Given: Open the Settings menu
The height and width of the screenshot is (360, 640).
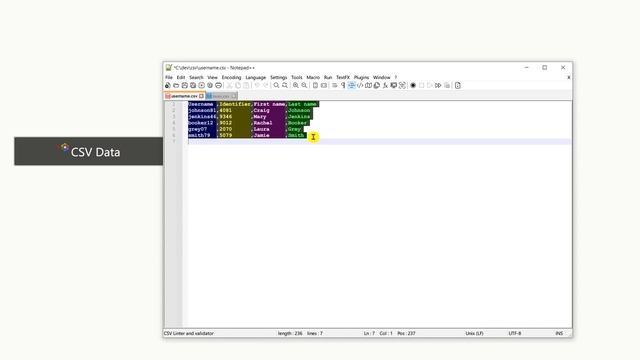Looking at the screenshot, I should 279,77.
